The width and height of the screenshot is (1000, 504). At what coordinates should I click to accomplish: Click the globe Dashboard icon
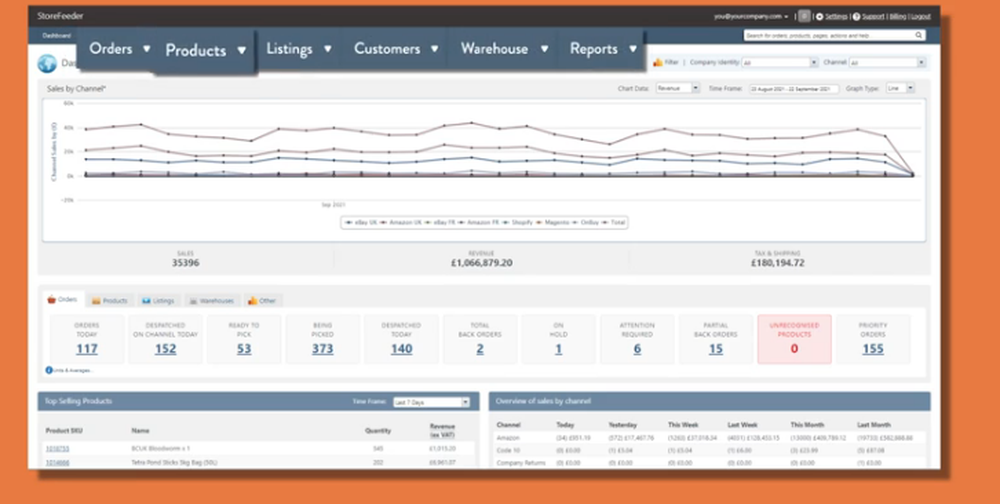click(x=47, y=63)
